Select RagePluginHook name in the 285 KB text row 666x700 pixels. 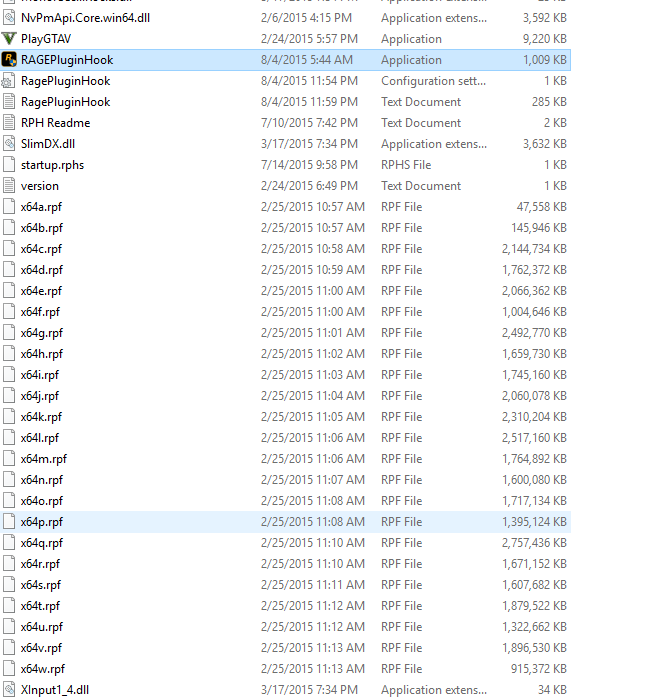pos(66,102)
